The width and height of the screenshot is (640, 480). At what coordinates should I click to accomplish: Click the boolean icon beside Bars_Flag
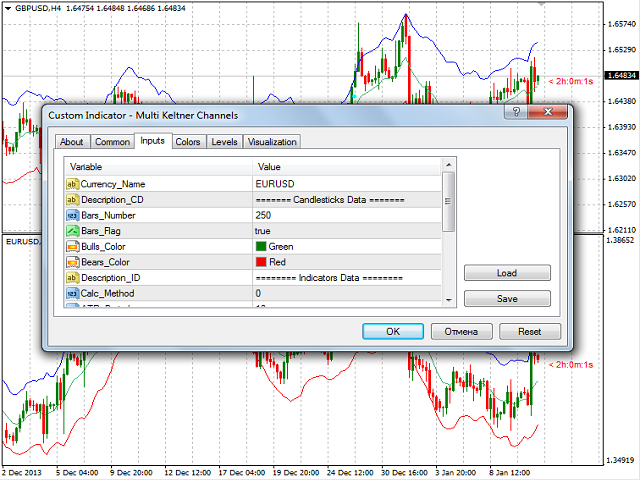72,231
